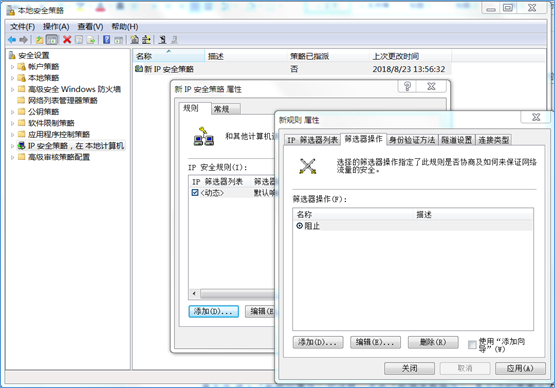Click the horizontal scrollbar left arrow in rules list
Image resolution: width=555 pixels, height=388 pixels.
[194, 293]
